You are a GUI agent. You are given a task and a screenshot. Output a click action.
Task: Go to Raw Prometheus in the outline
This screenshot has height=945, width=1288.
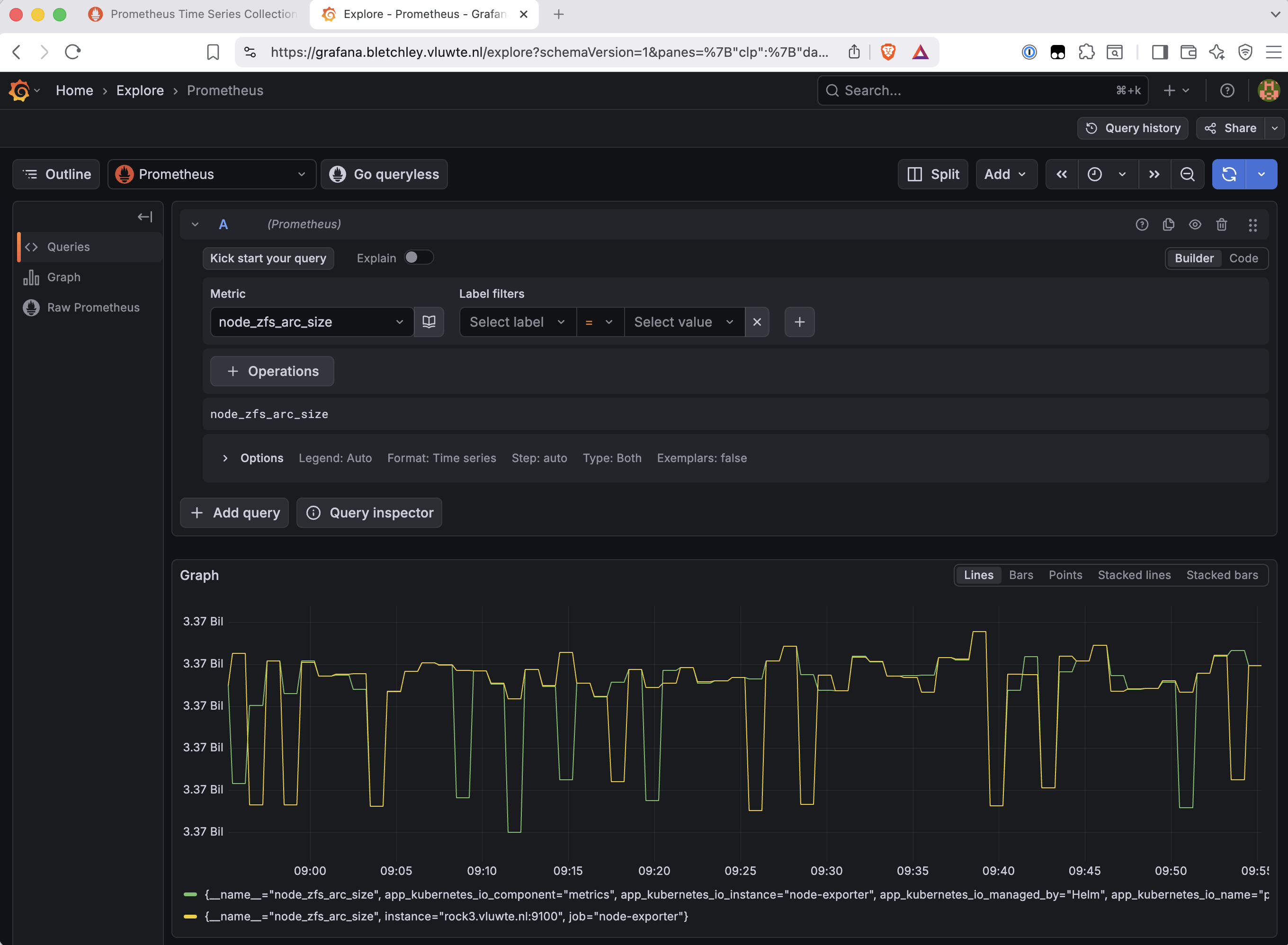(x=90, y=308)
